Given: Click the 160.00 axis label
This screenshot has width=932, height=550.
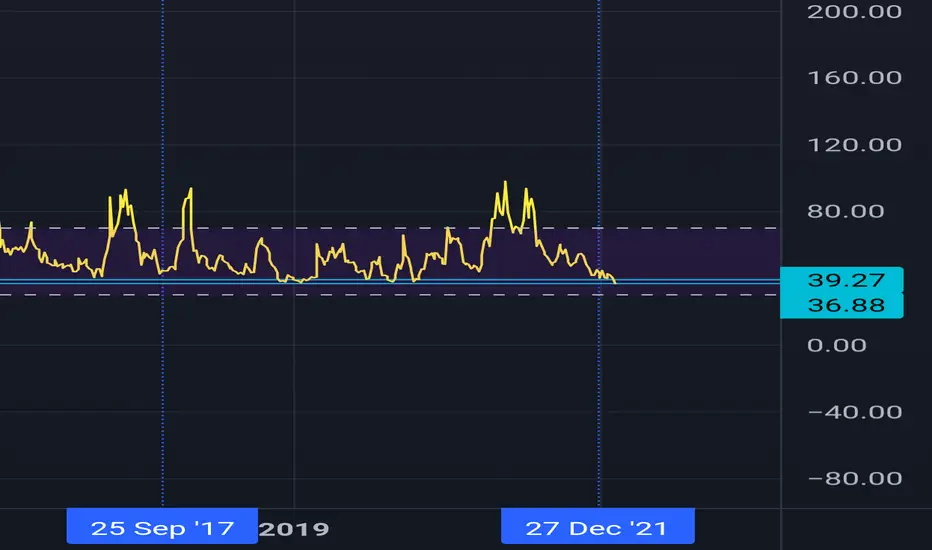Looking at the screenshot, I should click(855, 77).
